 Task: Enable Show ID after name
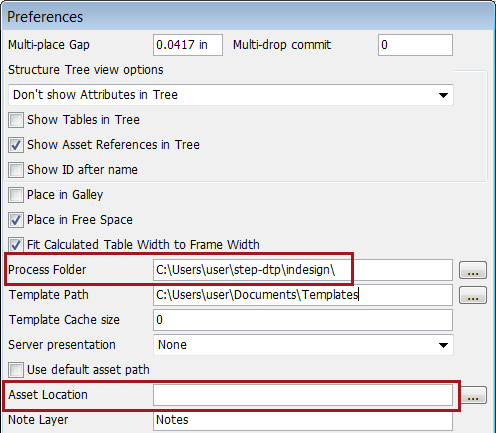(16, 170)
